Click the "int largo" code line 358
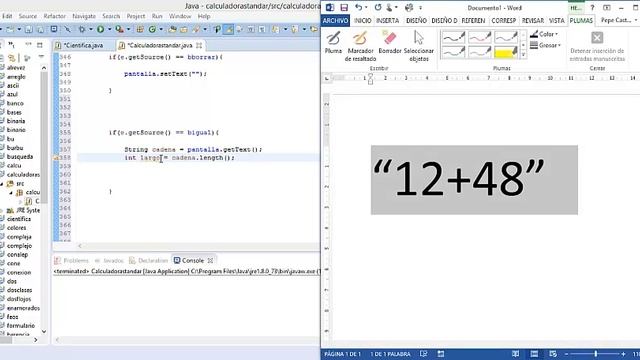 click(179, 158)
